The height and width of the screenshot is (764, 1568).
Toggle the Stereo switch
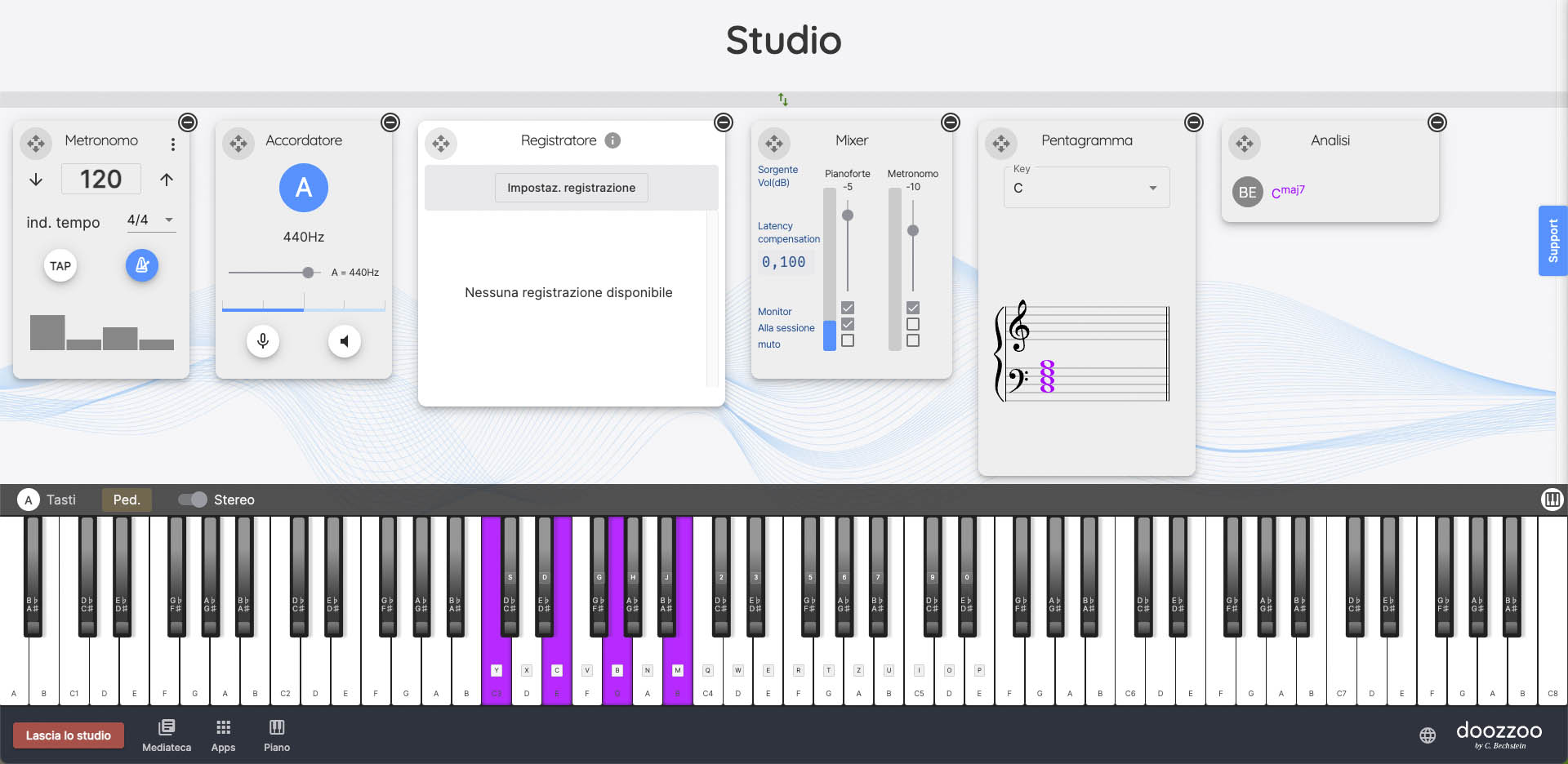click(193, 500)
